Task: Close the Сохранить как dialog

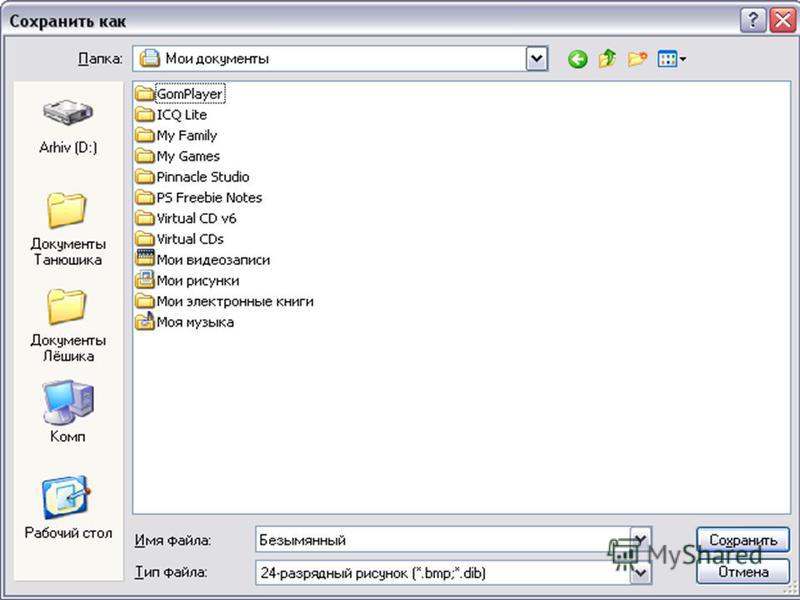Action: point(783,21)
